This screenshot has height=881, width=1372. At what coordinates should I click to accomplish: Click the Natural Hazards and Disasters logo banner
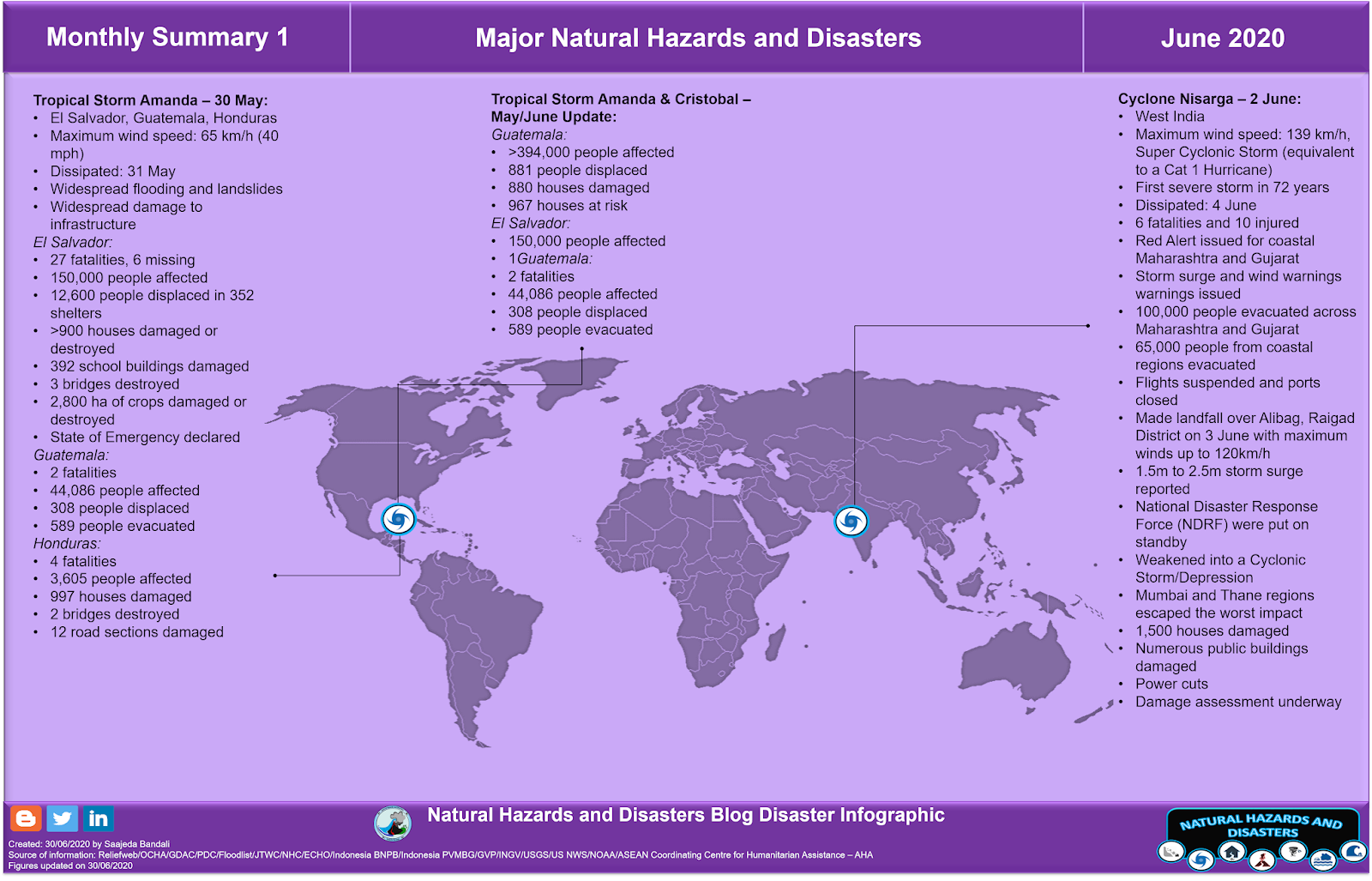pyautogui.click(x=1261, y=830)
